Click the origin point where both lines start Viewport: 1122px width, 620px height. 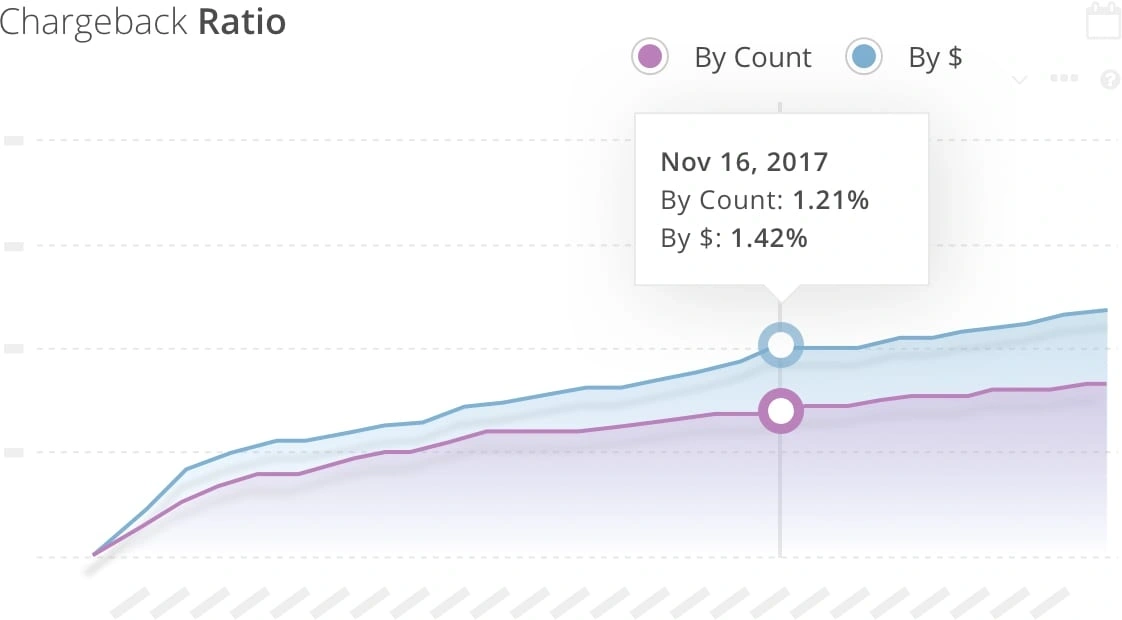[94, 553]
